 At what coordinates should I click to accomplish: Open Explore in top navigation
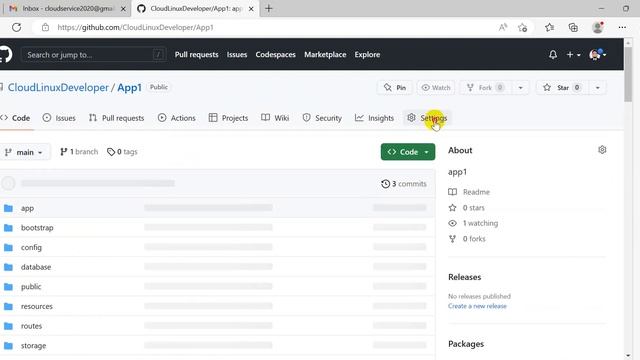coord(367,54)
